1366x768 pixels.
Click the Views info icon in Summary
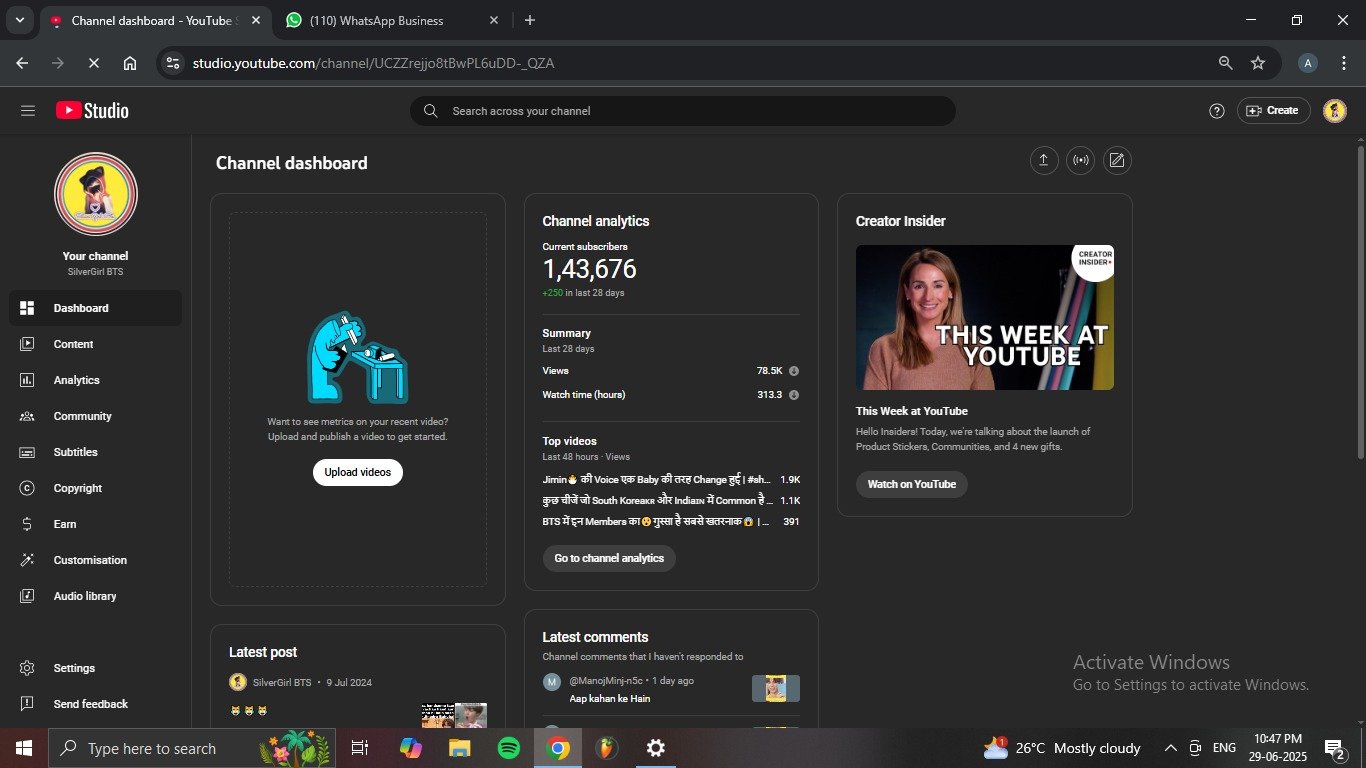pyautogui.click(x=794, y=371)
